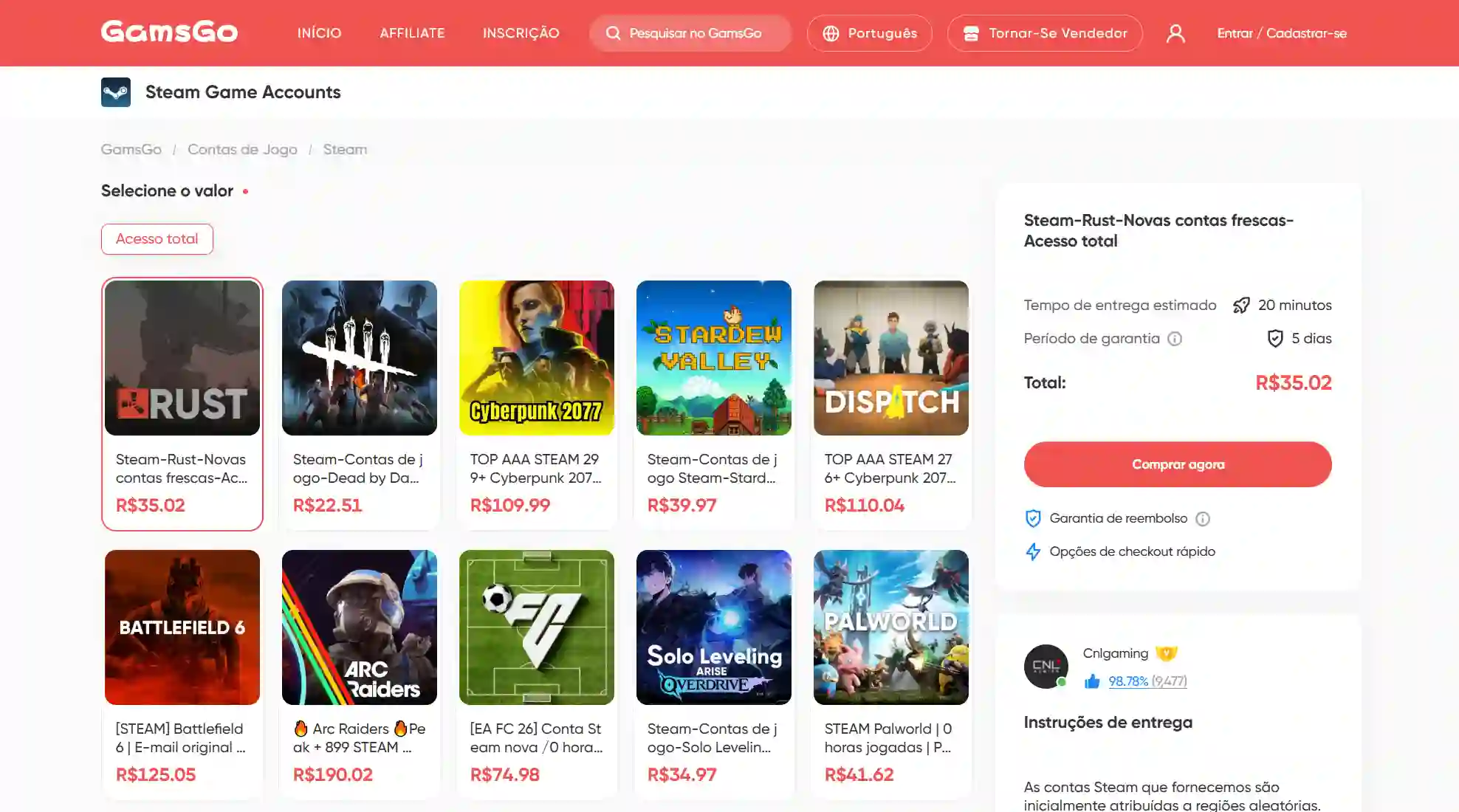Click the rocket delivery time icon
Screen dimensions: 1459x812
tap(1242, 305)
